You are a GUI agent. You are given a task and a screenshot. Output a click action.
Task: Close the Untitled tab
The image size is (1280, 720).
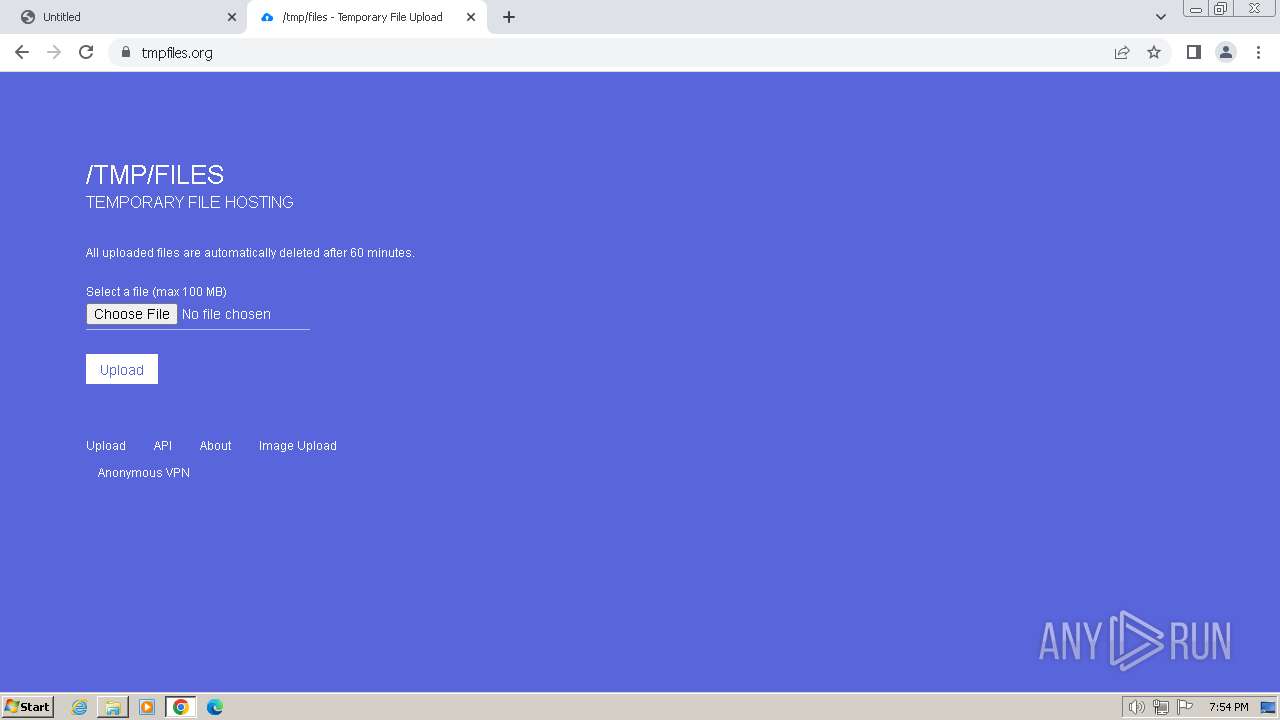coord(232,17)
